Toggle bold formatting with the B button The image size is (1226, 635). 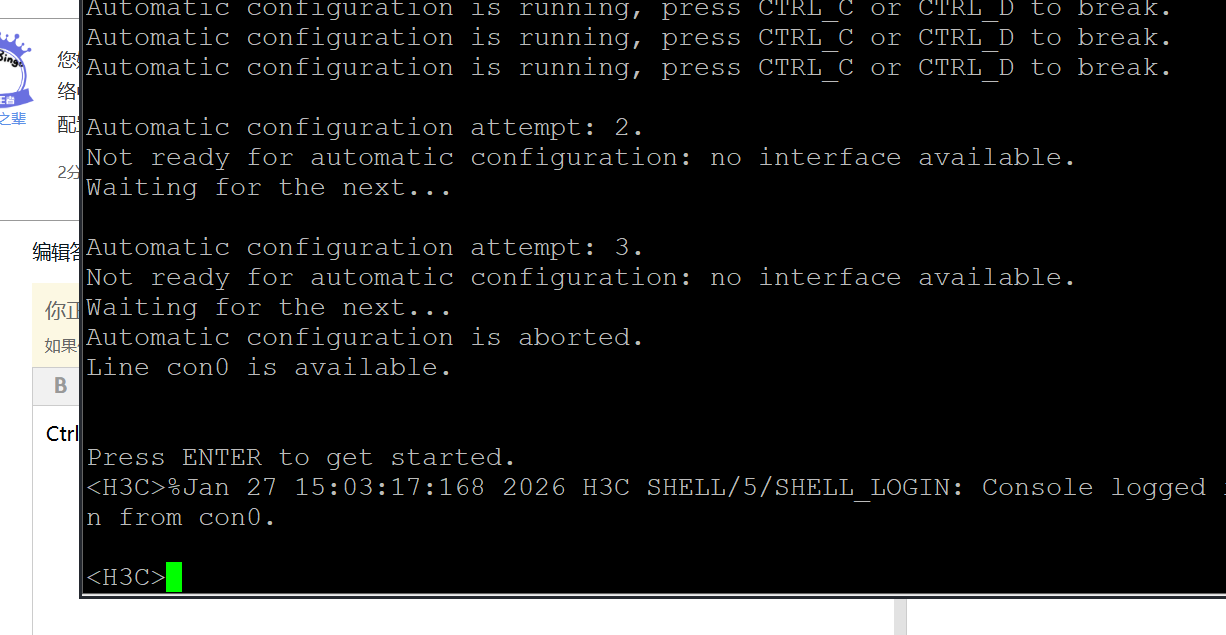(x=60, y=386)
